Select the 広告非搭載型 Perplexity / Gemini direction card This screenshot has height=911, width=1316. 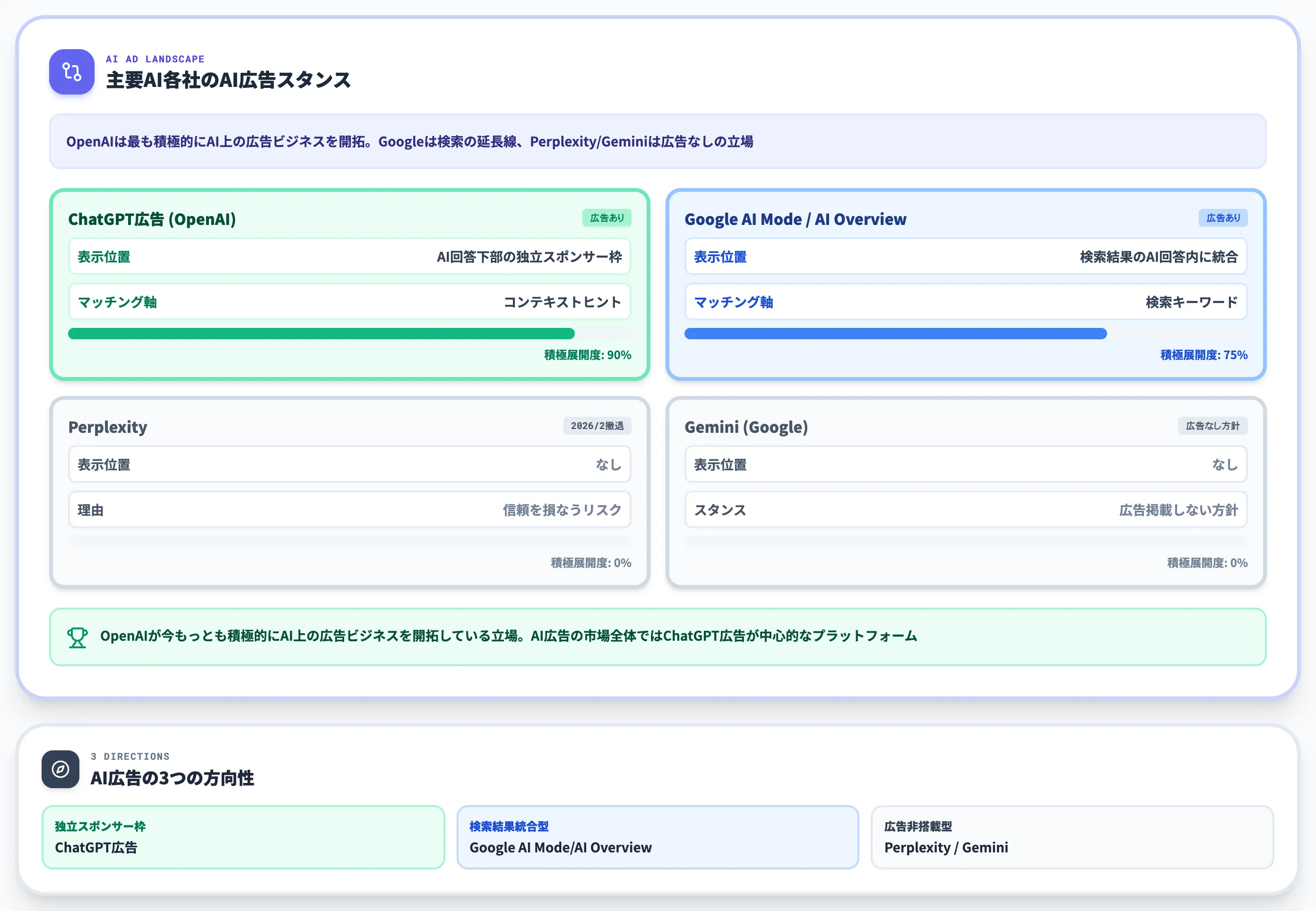pyautogui.click(x=1072, y=837)
